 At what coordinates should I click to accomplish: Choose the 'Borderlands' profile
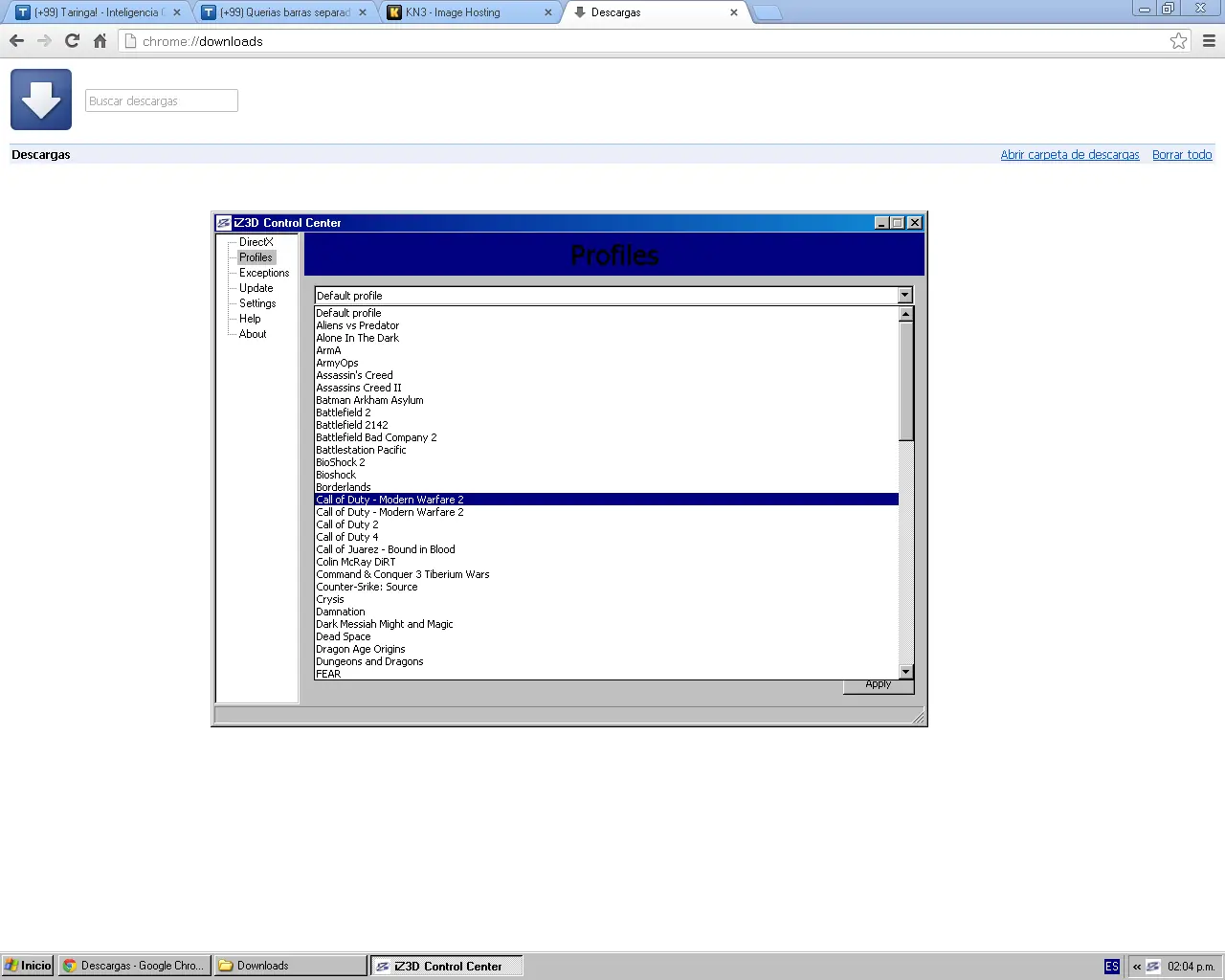point(607,487)
